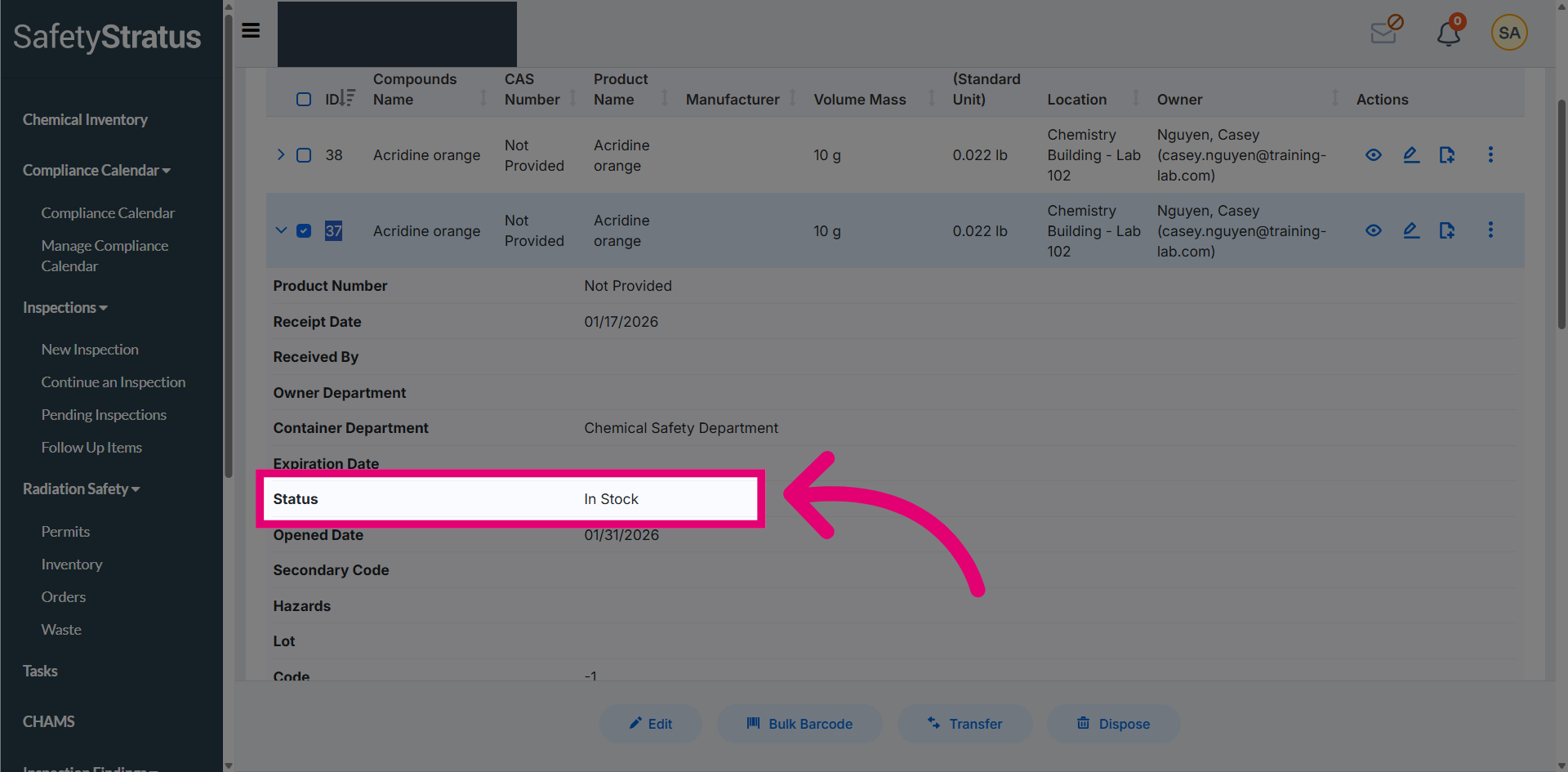
Task: Sort by Volume Mass column arrows
Action: [932, 99]
